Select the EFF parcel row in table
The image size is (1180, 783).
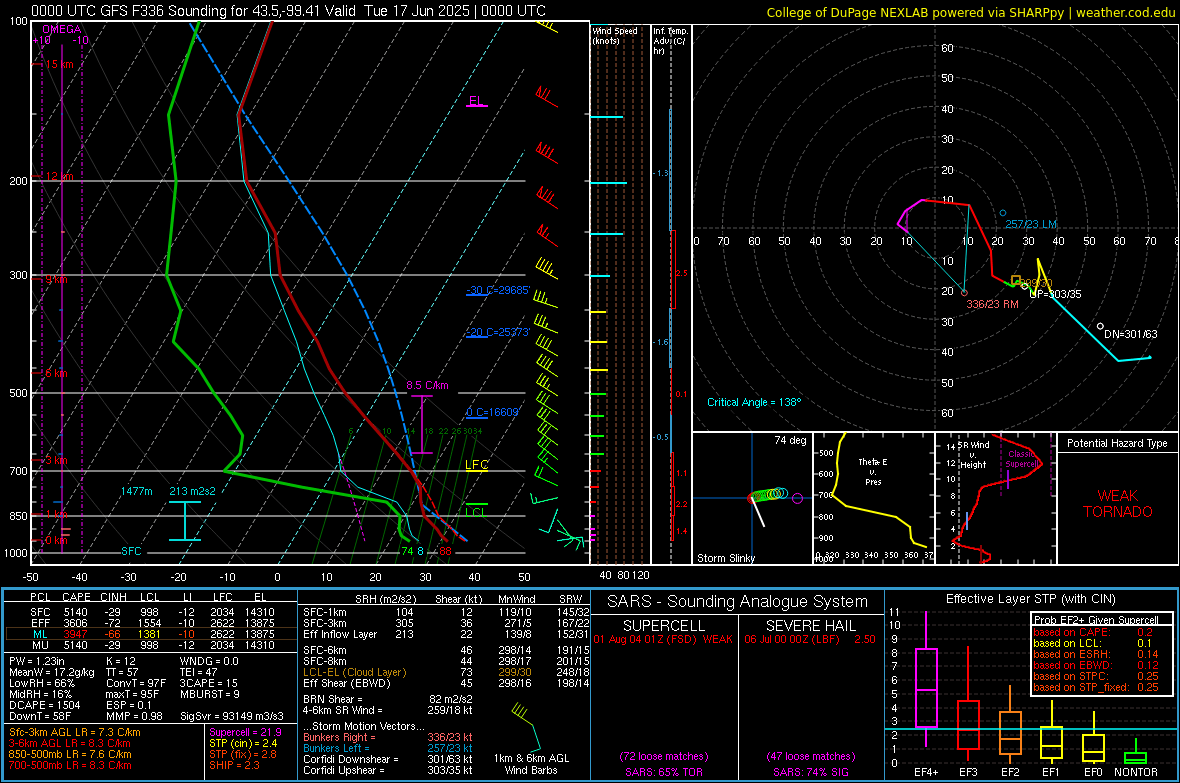point(152,623)
